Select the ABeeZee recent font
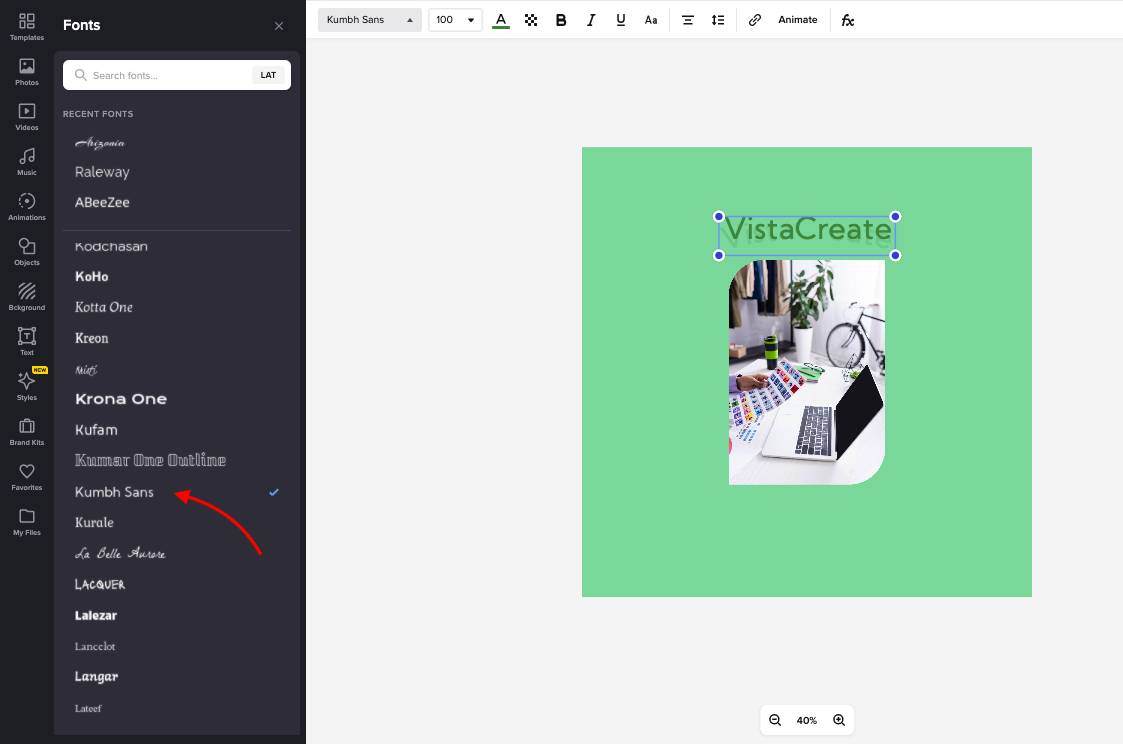 tap(102, 202)
